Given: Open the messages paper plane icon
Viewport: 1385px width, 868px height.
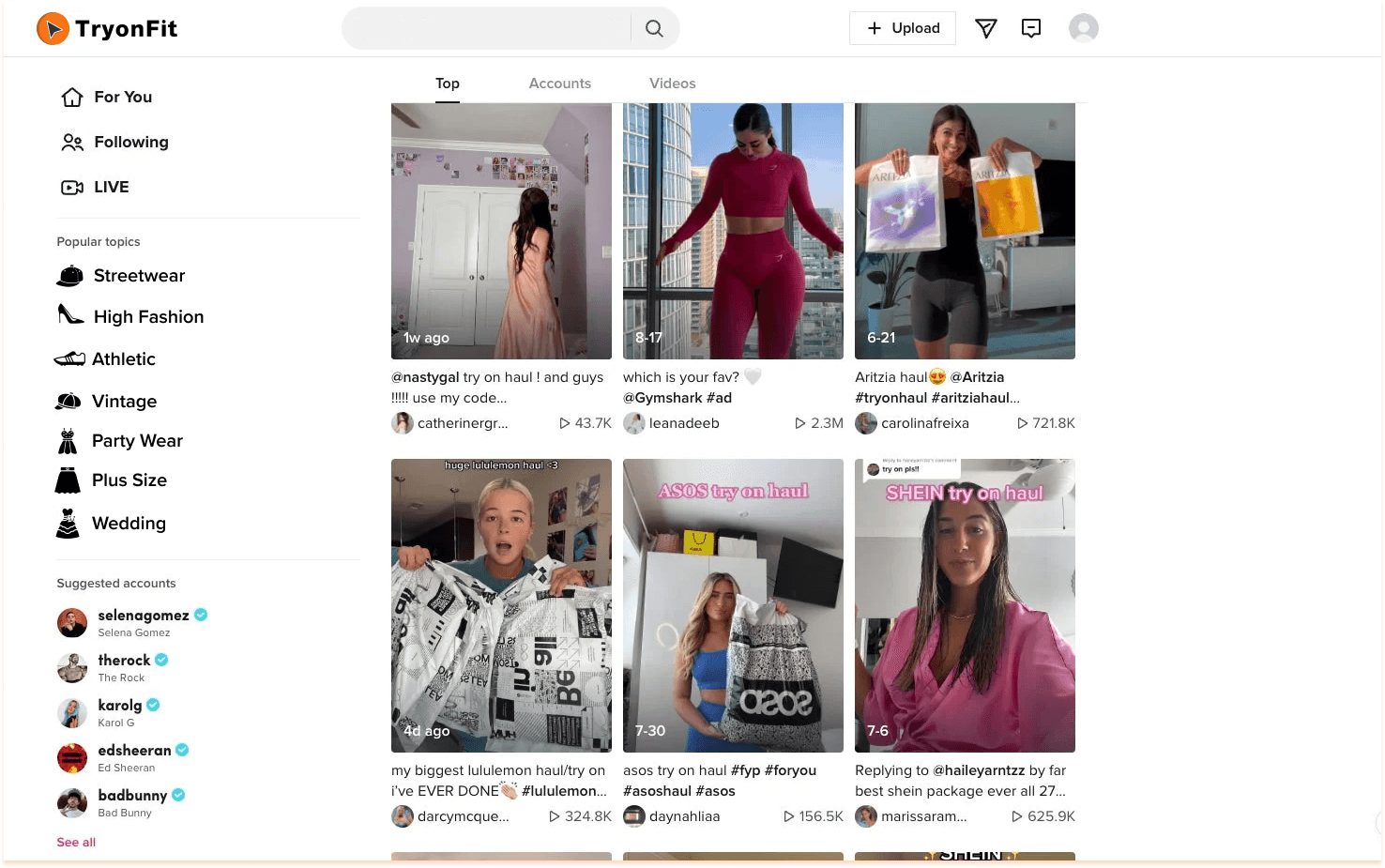Looking at the screenshot, I should [985, 29].
